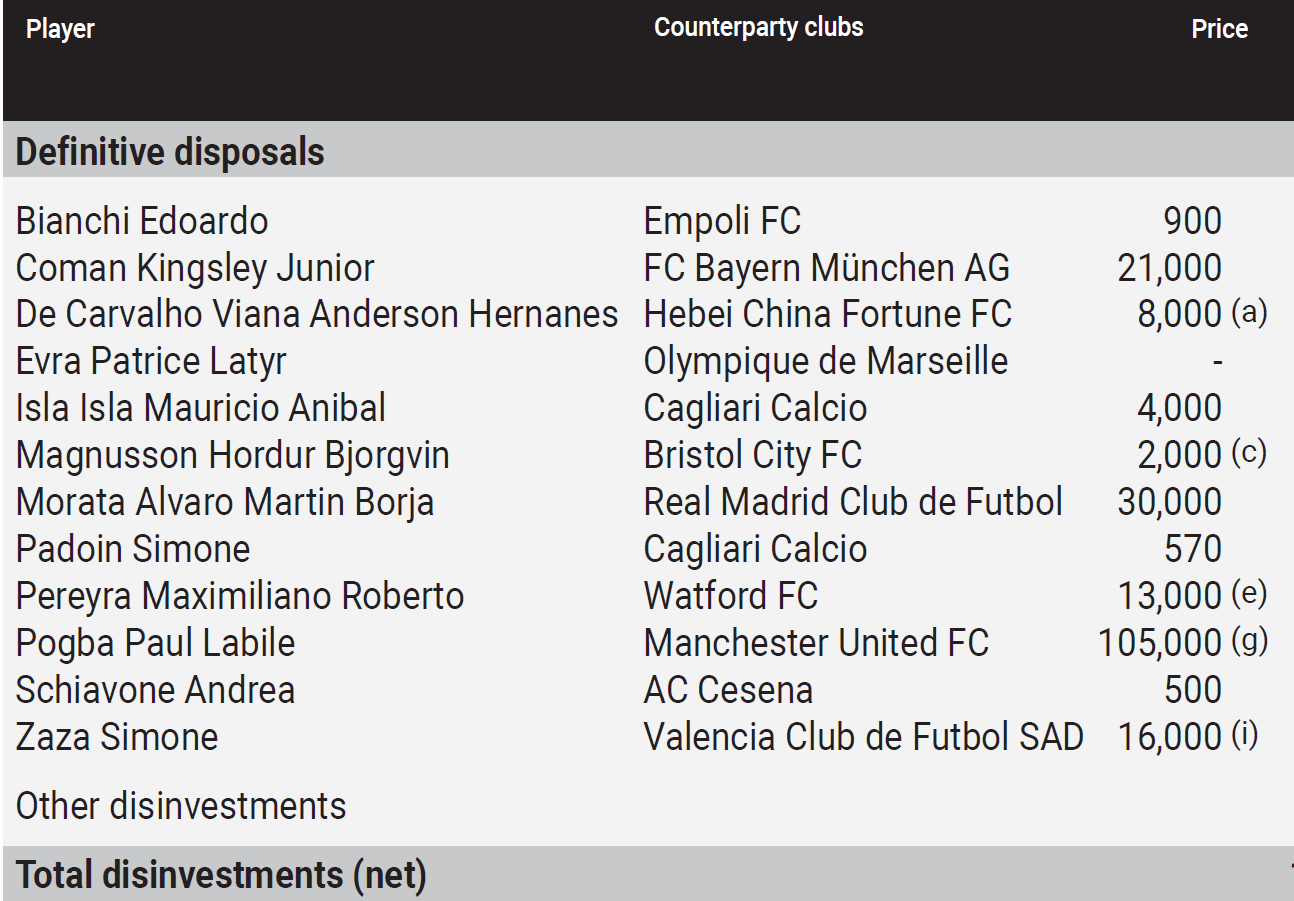The height and width of the screenshot is (901, 1294).
Task: Select Isla Isla Mauricio Anibal
Action: (201, 408)
